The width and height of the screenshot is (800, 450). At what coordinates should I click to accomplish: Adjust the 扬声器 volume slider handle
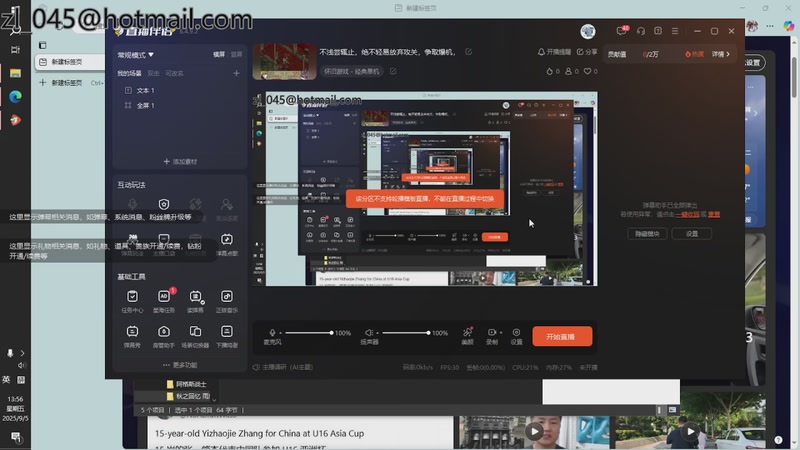428,333
